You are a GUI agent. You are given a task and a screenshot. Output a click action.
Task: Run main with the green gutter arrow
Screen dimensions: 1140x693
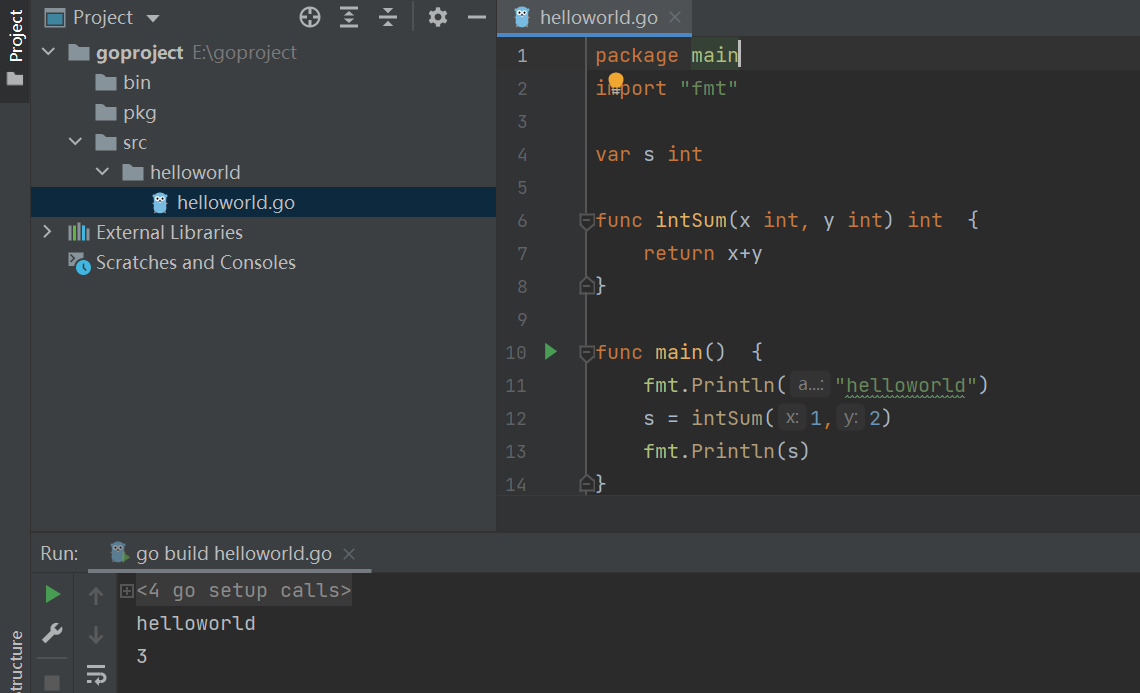pos(550,352)
